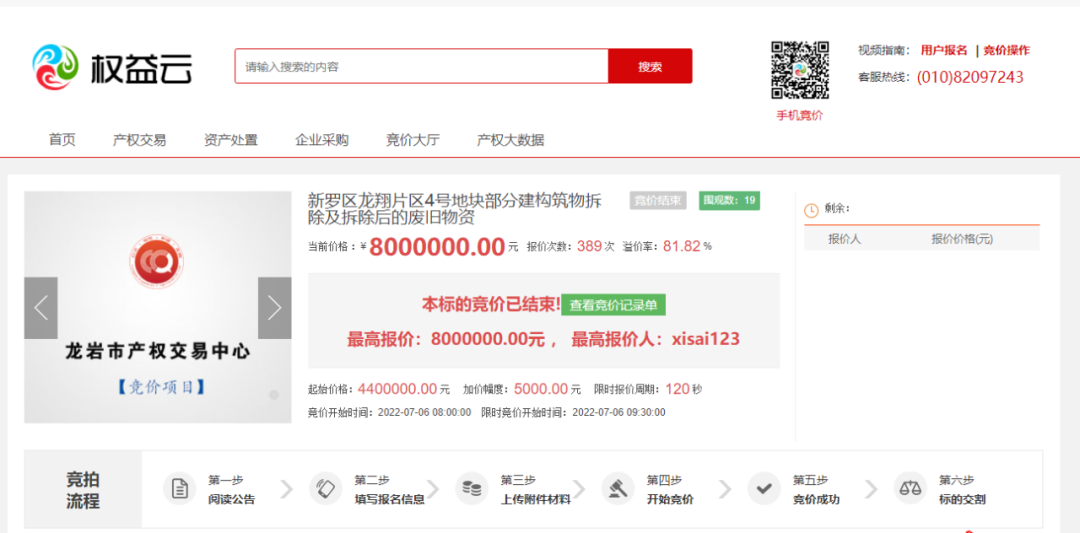Click the 限时报价周期 value 120

point(678,389)
